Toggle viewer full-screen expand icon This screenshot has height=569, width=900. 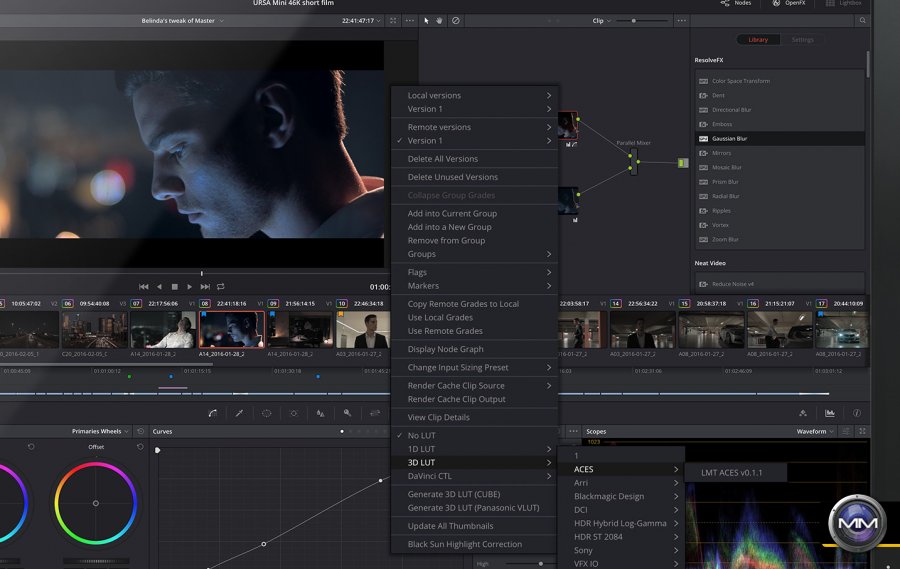[x=393, y=21]
